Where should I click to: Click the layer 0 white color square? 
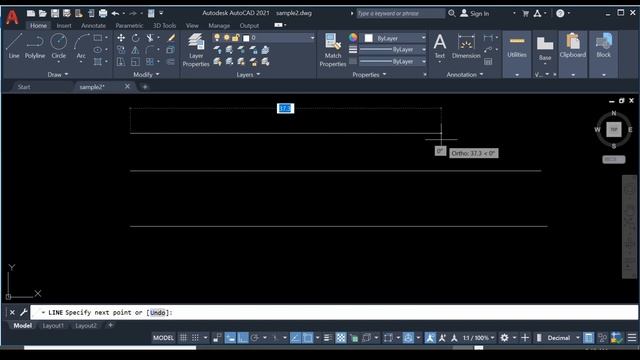coord(246,38)
